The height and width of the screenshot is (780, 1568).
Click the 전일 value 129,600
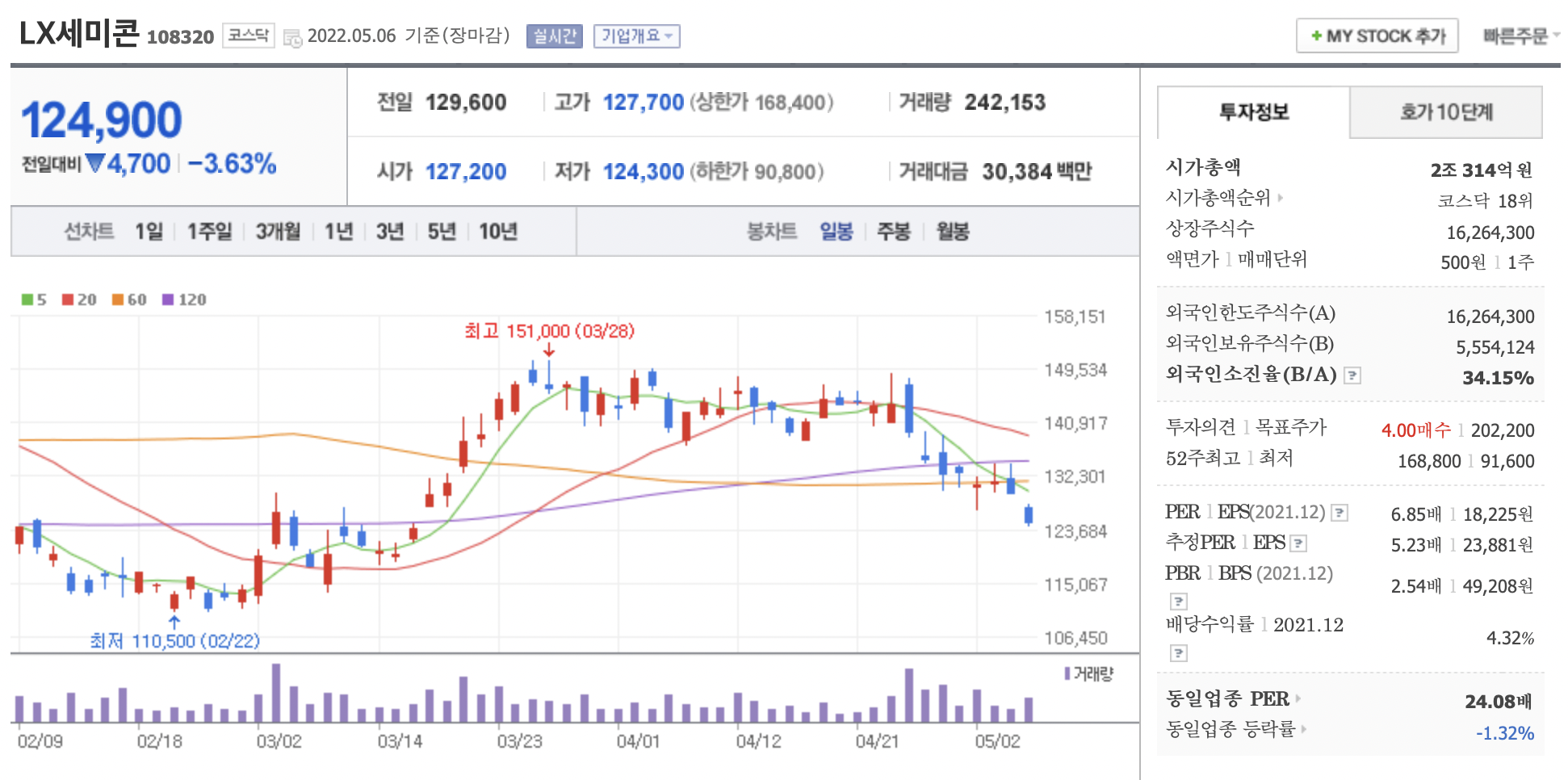(466, 103)
